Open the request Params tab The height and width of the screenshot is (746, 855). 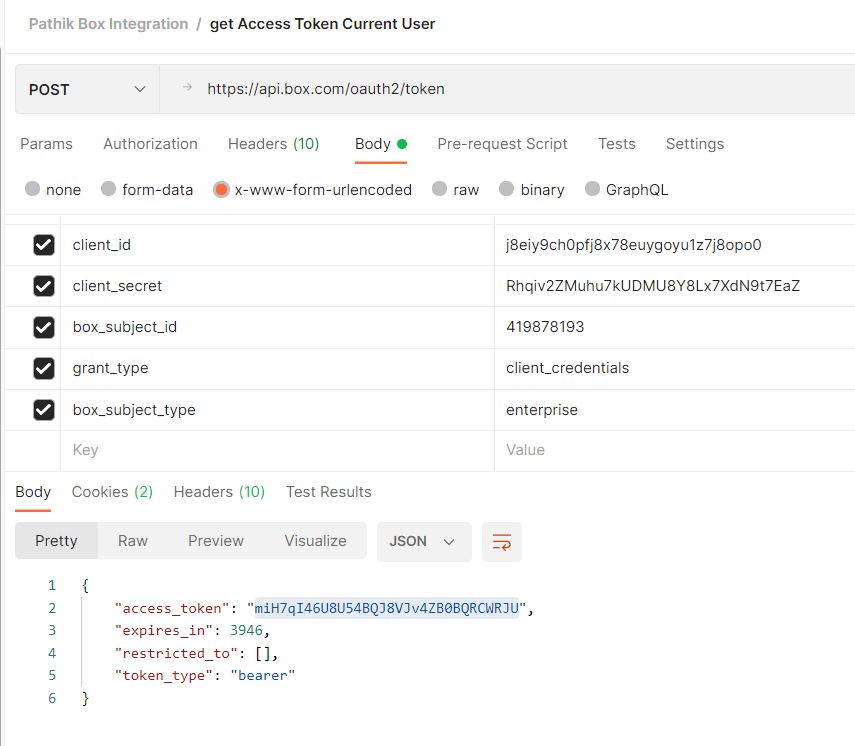[46, 144]
